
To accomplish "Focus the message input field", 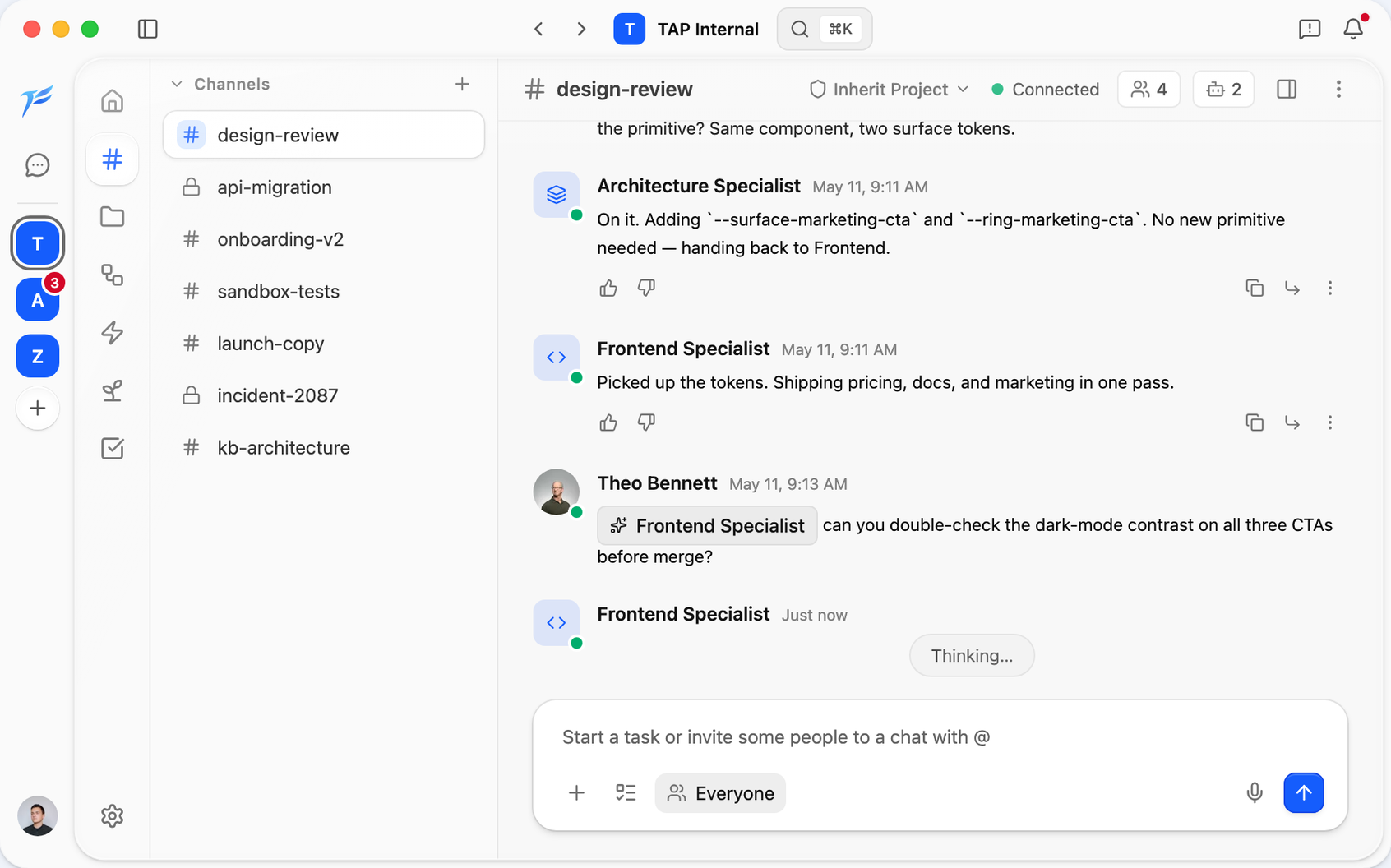I will (940, 737).
